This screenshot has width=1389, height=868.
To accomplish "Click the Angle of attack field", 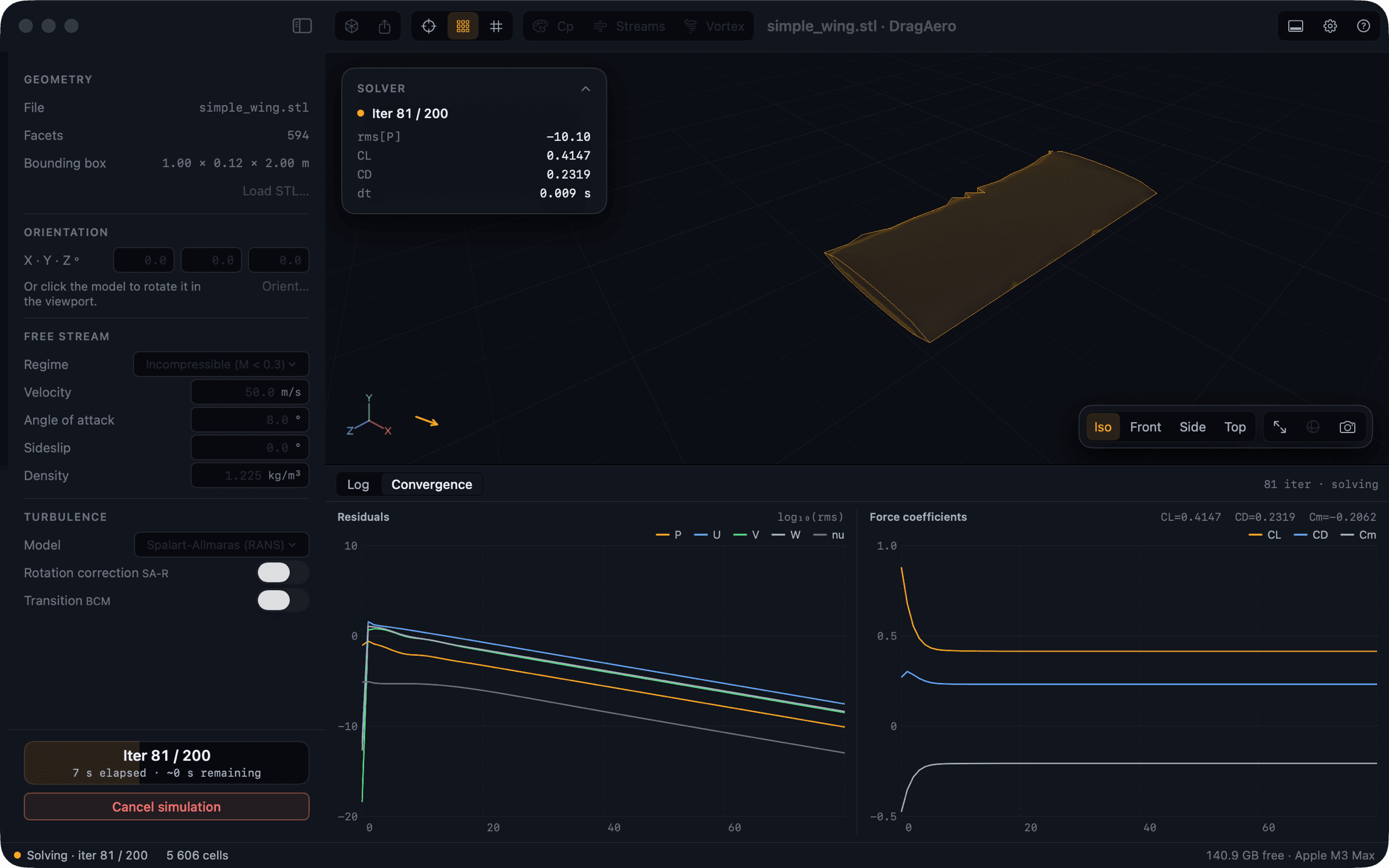I will click(x=250, y=420).
